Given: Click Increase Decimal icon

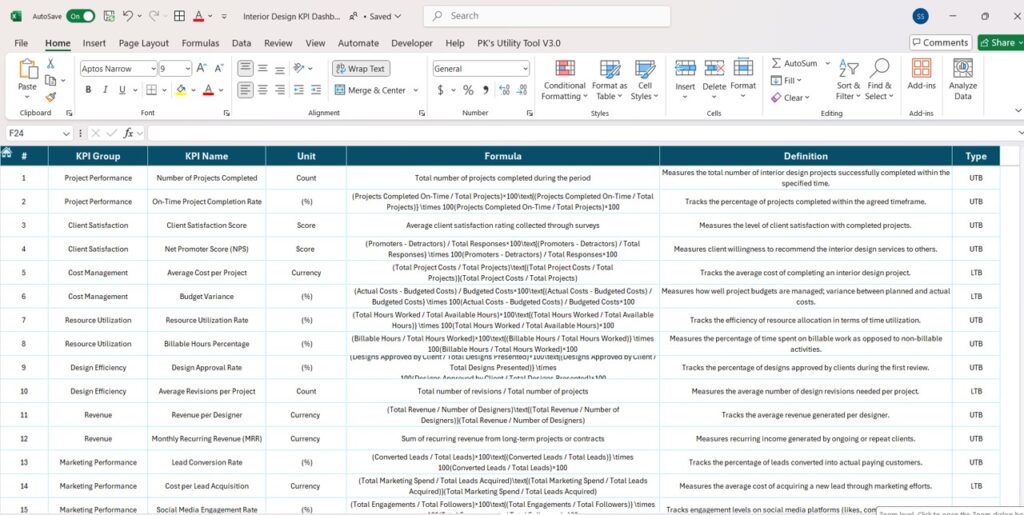Looking at the screenshot, I should (x=504, y=90).
